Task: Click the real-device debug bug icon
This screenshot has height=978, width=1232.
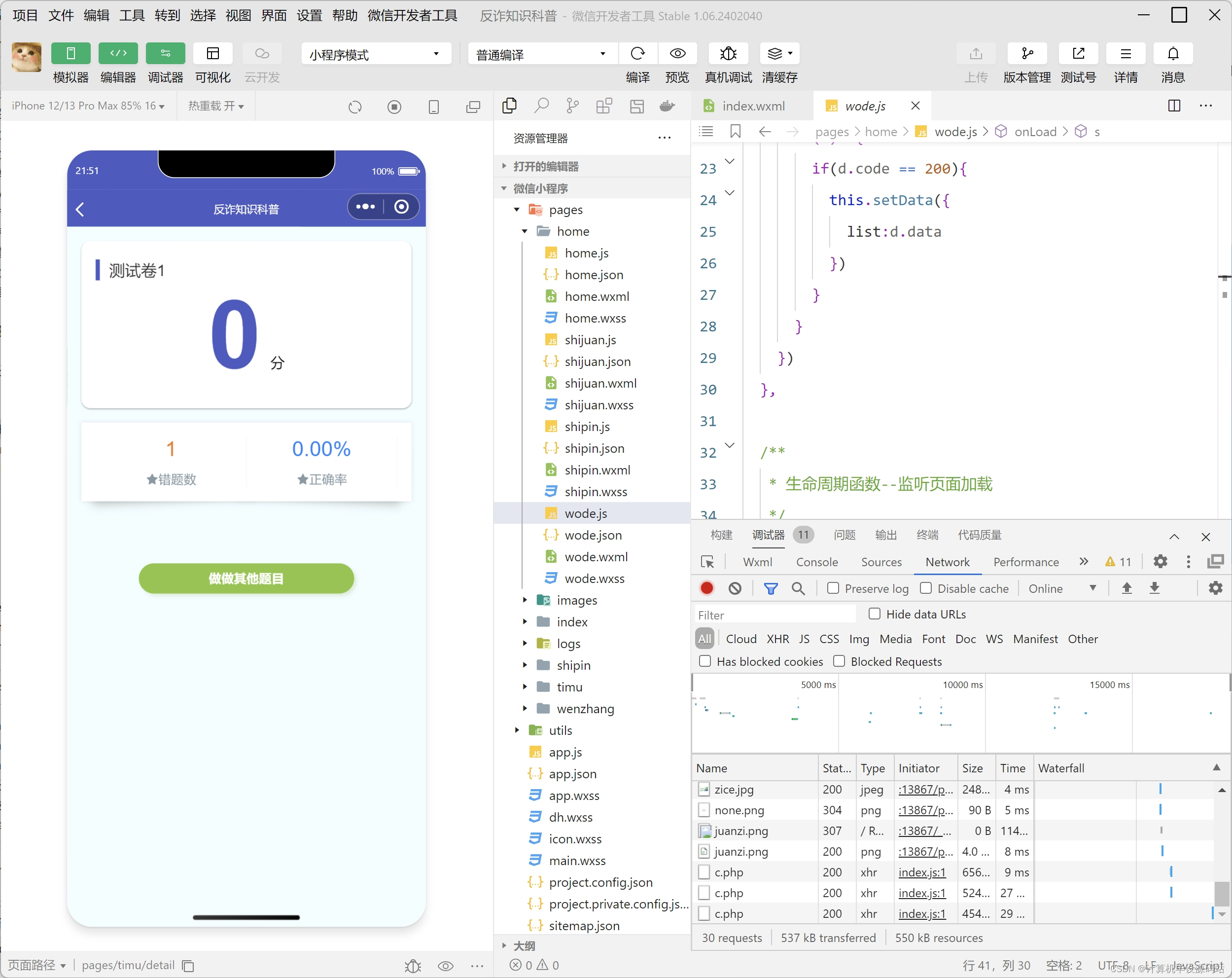Action: coord(728,54)
